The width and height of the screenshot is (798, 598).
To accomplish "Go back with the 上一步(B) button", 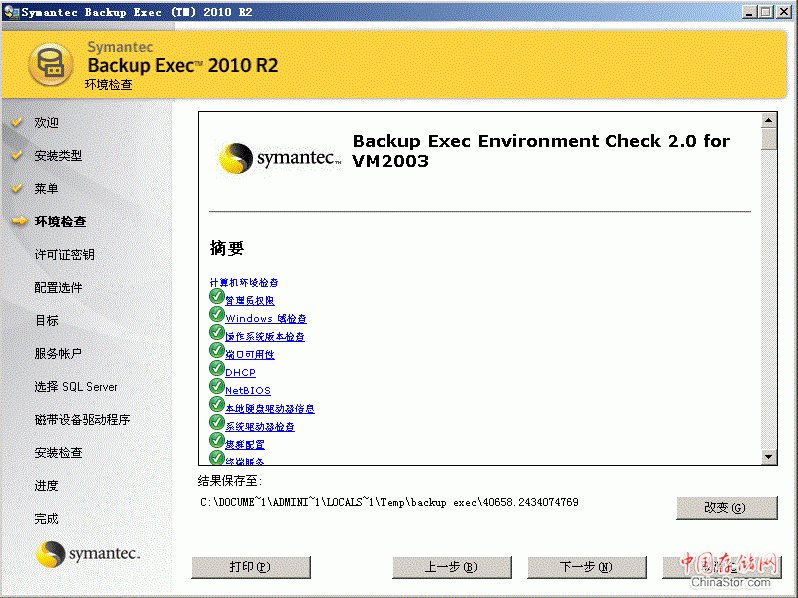I will 450,567.
